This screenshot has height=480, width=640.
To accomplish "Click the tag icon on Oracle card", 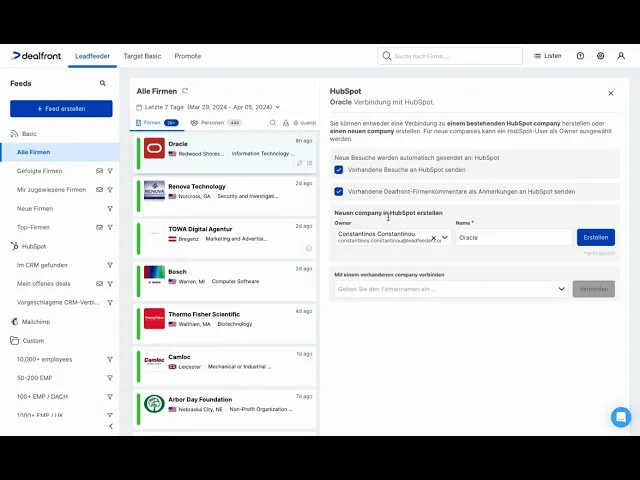I will pos(299,163).
